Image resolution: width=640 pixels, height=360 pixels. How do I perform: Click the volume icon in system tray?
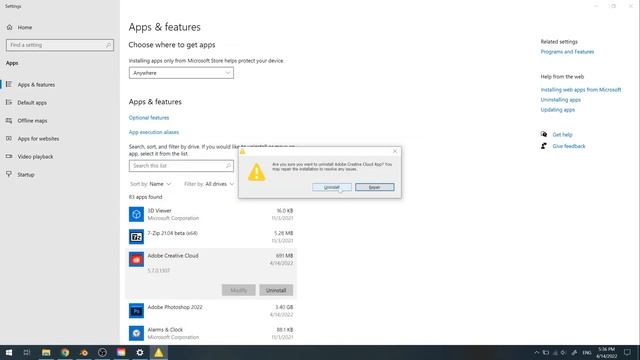[x=563, y=352]
